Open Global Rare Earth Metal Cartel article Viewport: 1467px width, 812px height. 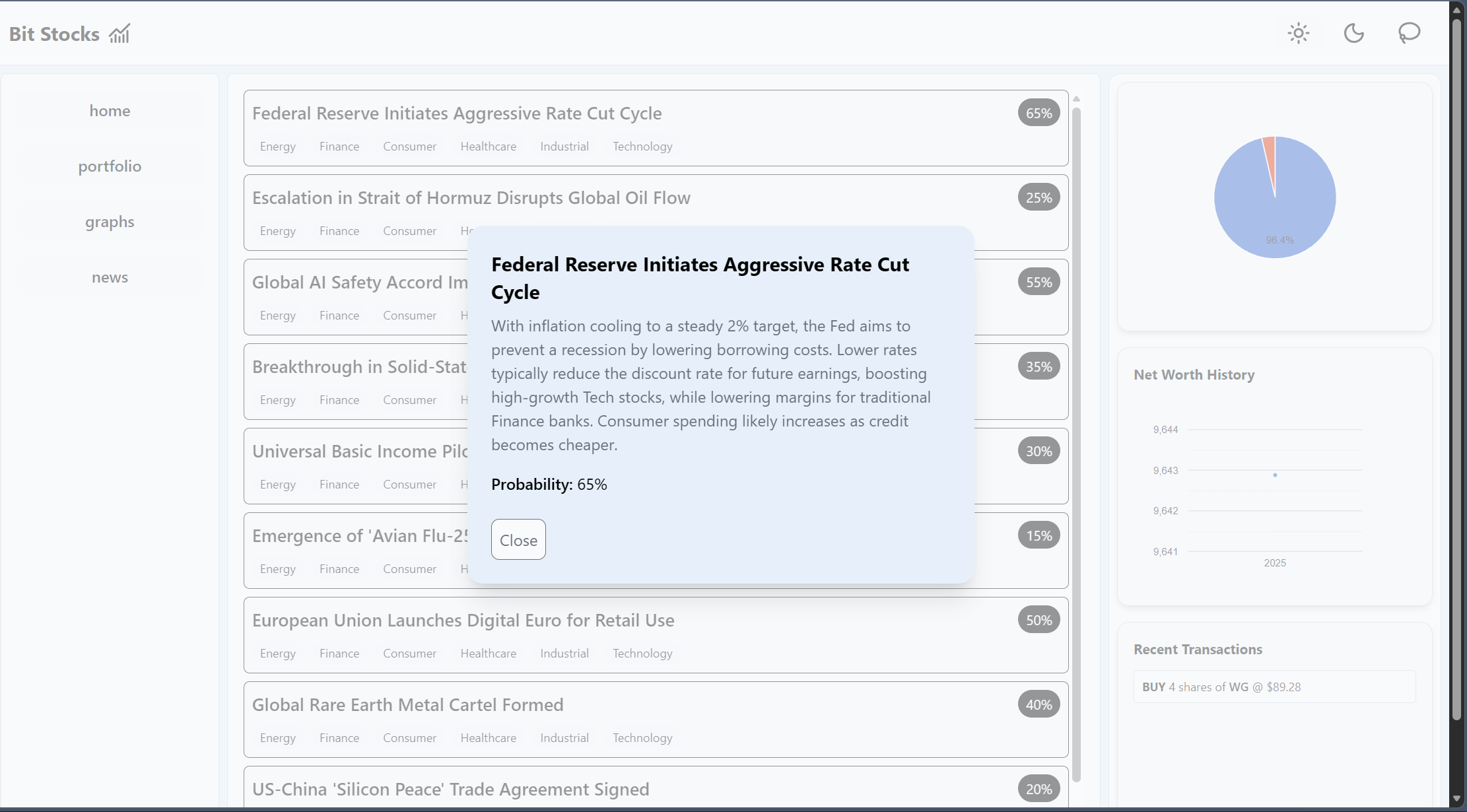pyautogui.click(x=408, y=704)
